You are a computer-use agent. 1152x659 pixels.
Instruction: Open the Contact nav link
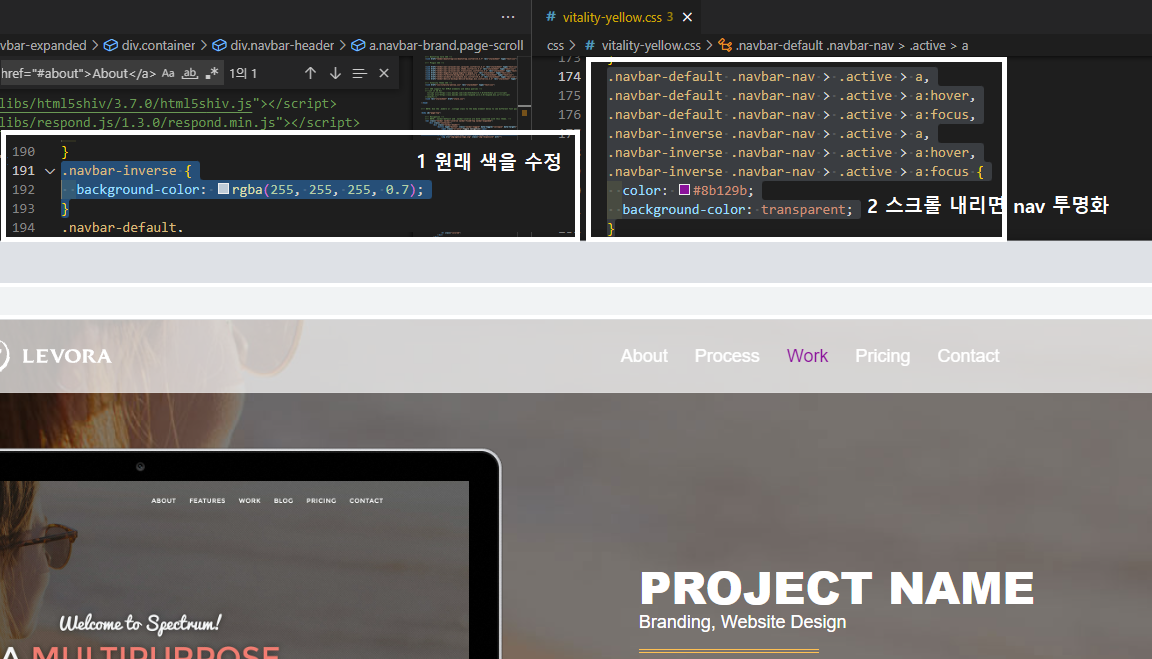[x=968, y=356]
